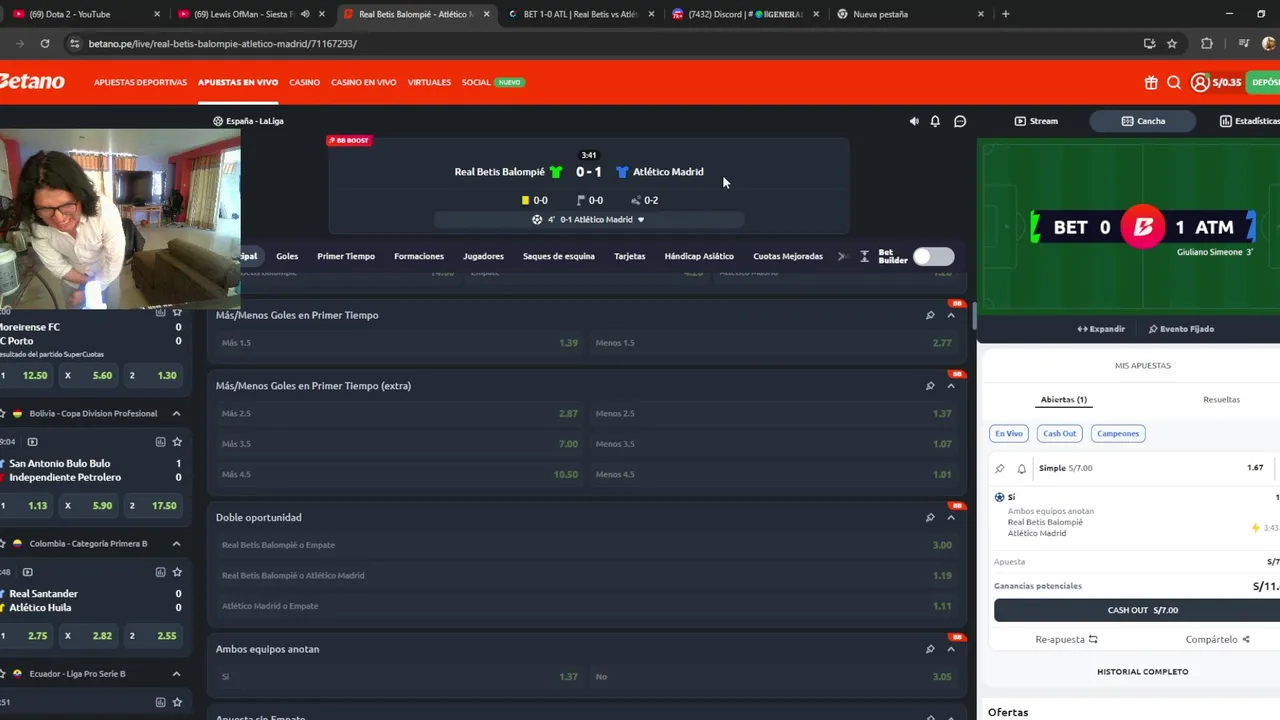Viewport: 1280px width, 720px height.
Task: Star the Bolivia Copa Division Profesional league
Action: click(x=3, y=413)
